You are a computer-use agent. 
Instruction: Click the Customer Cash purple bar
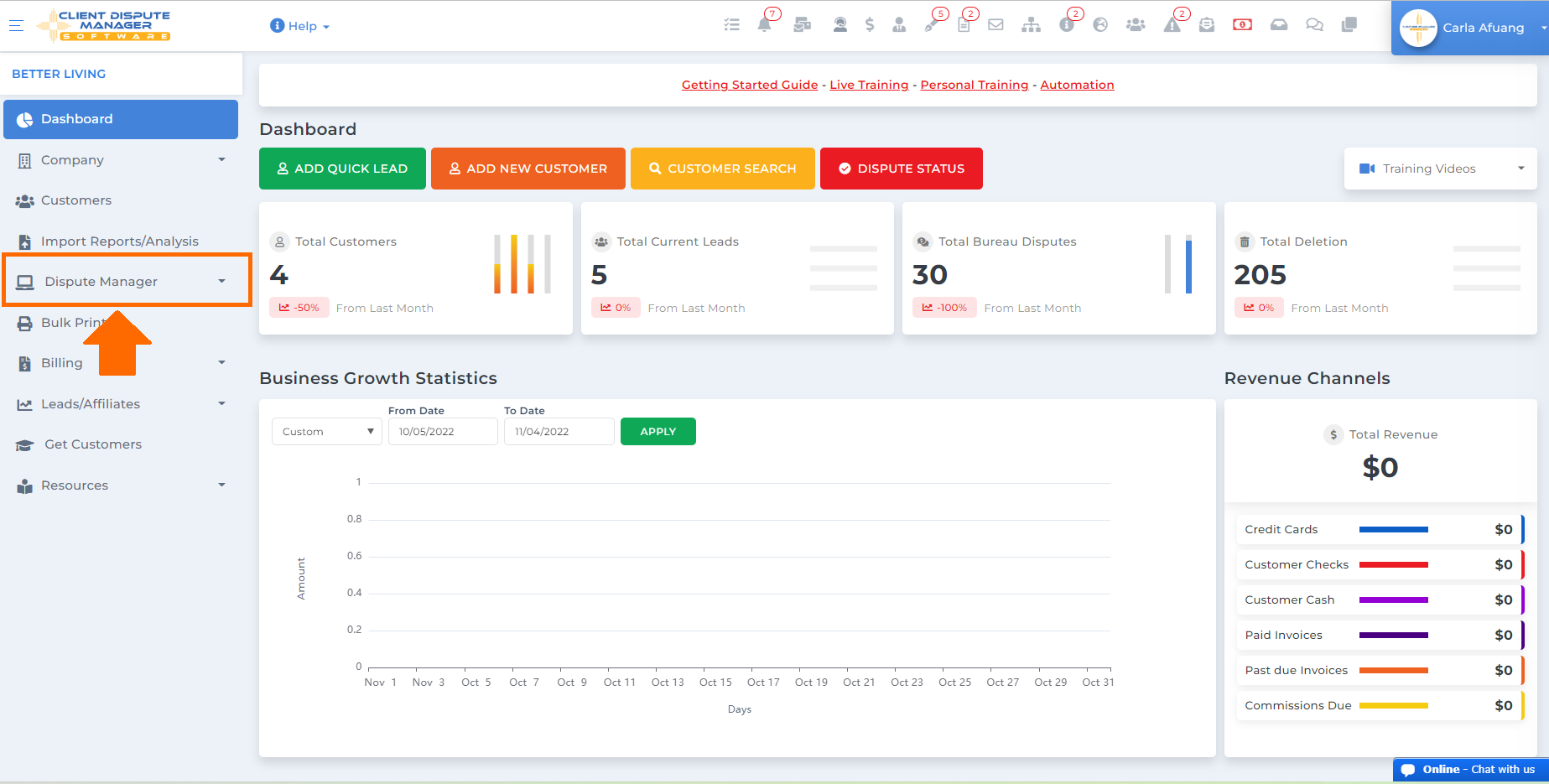[1394, 600]
